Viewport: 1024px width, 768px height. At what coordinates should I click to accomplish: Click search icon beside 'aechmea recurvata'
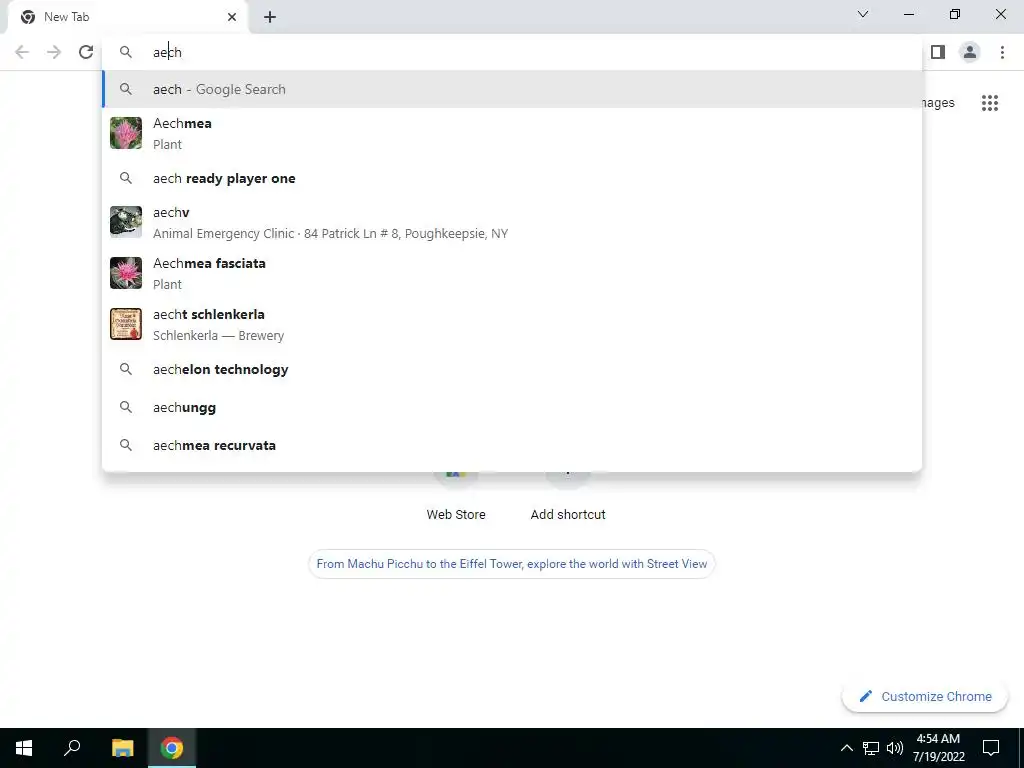tap(126, 445)
